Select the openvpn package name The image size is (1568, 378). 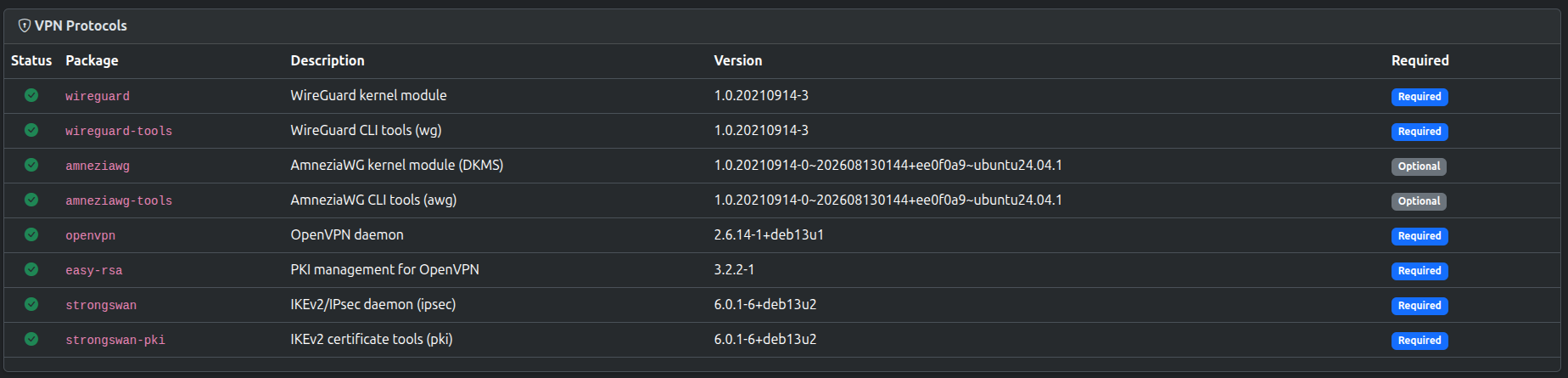tap(90, 236)
